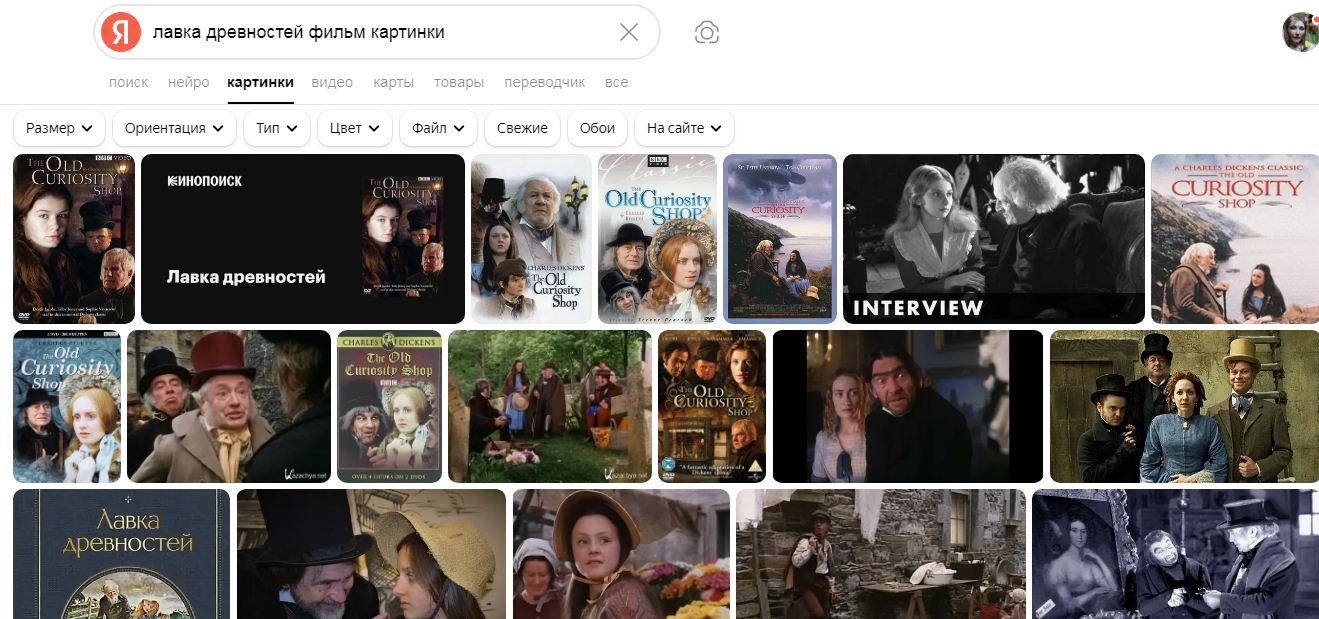Viewport: 1319px width, 619px height.
Task: Open the green garden scene image
Action: point(549,406)
